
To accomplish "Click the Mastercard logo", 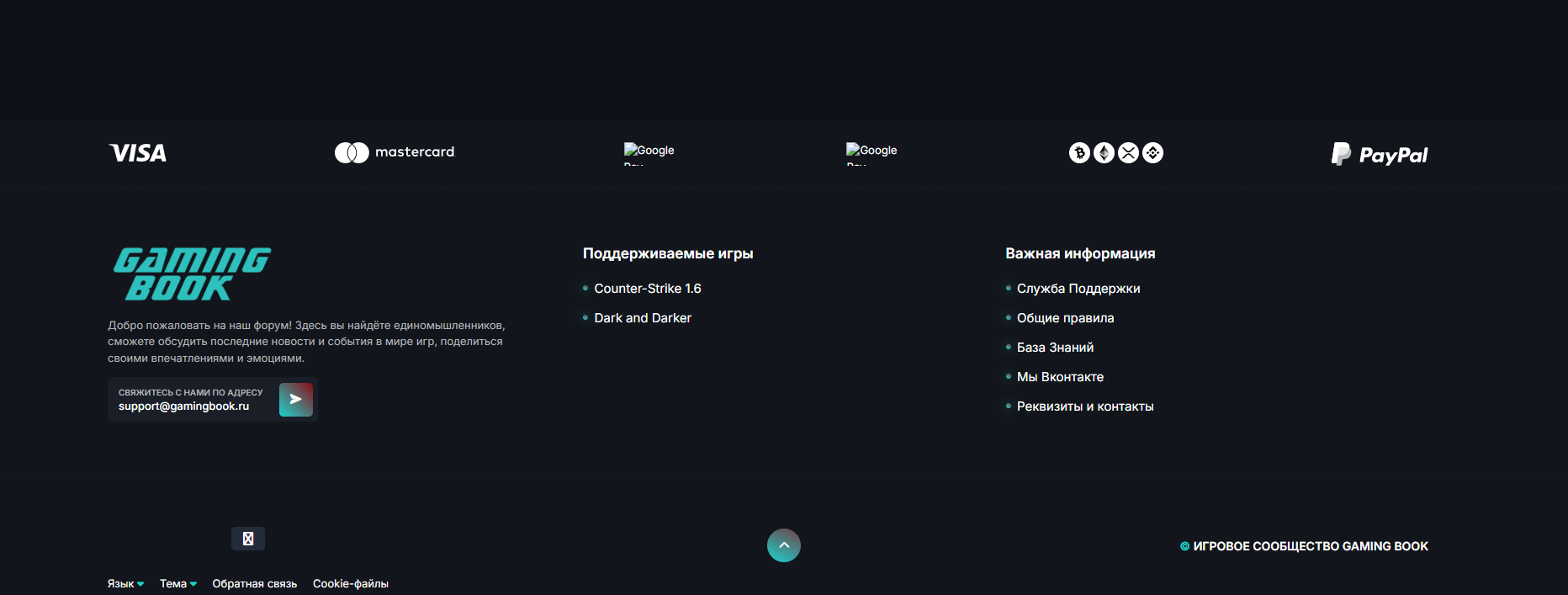I will coord(395,152).
